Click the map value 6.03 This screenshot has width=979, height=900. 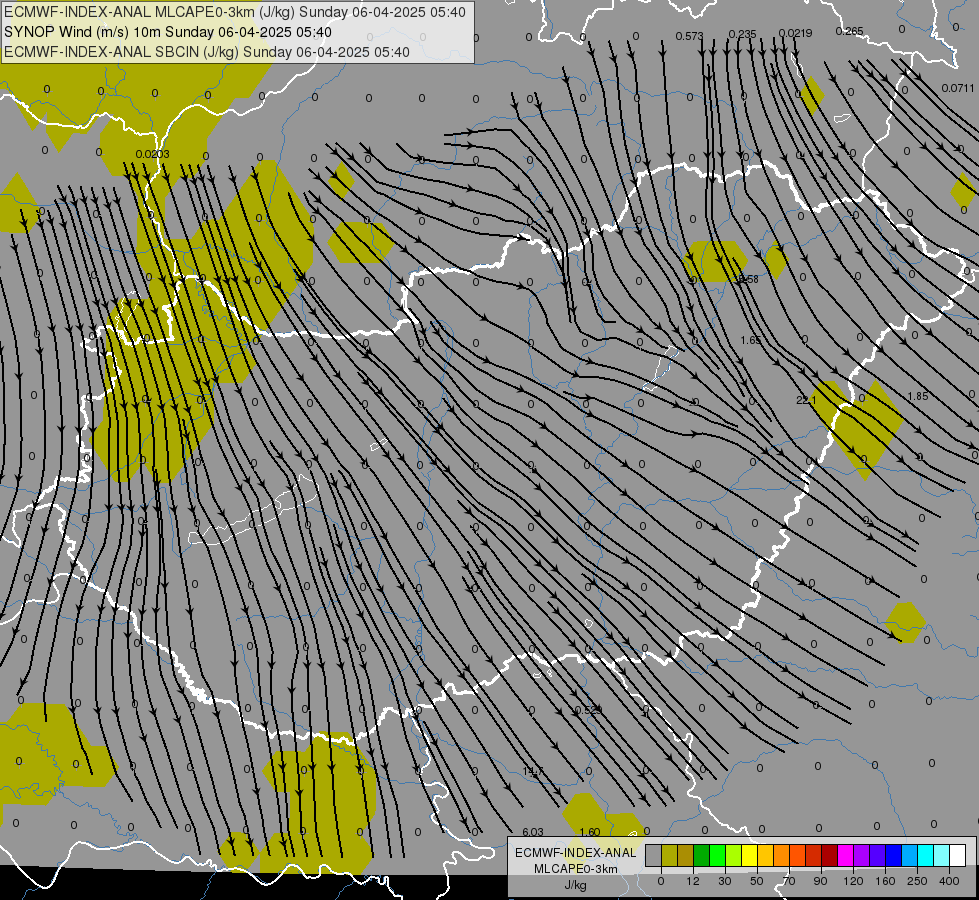533,833
